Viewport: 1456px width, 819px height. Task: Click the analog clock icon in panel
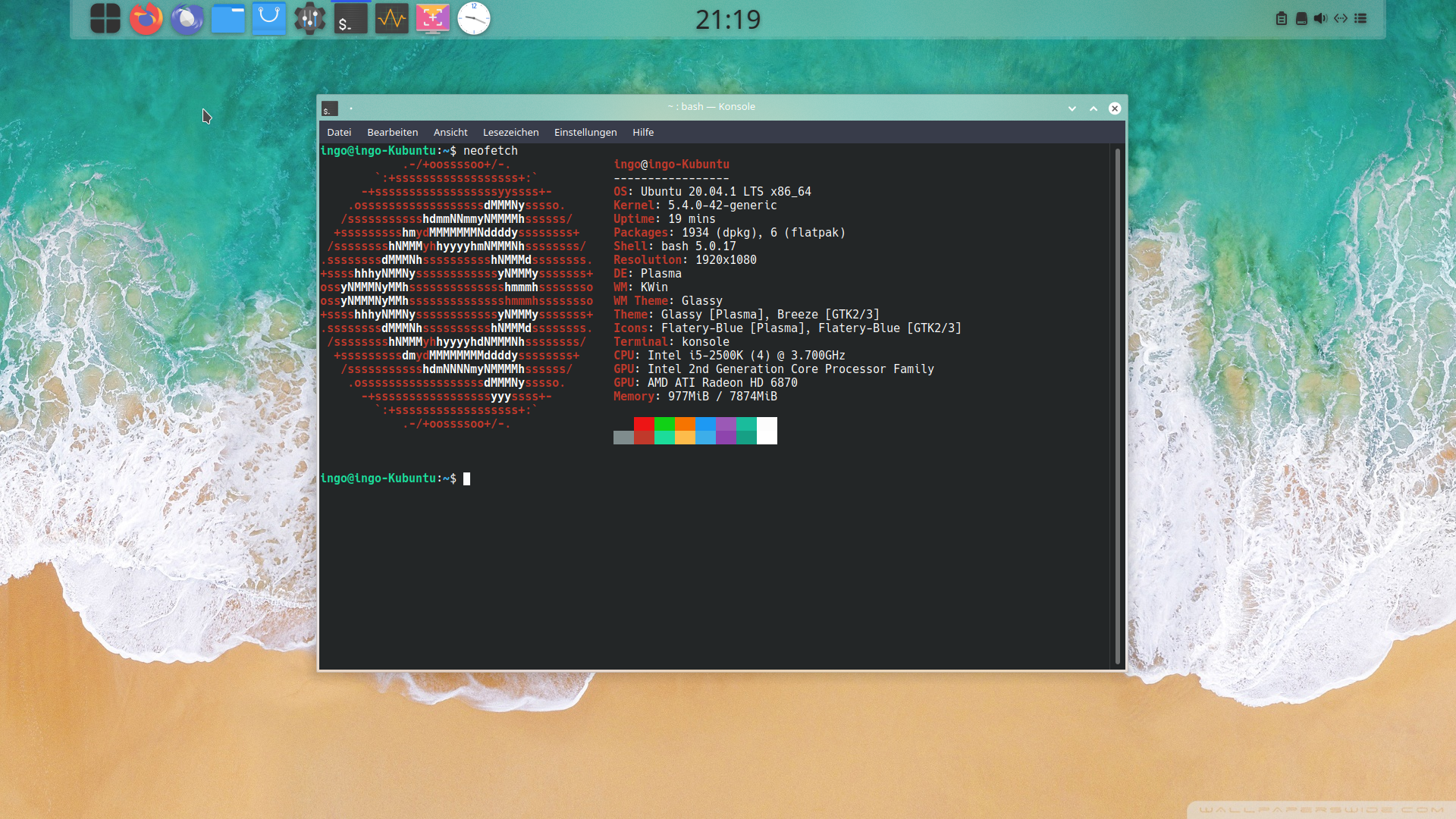pos(474,18)
